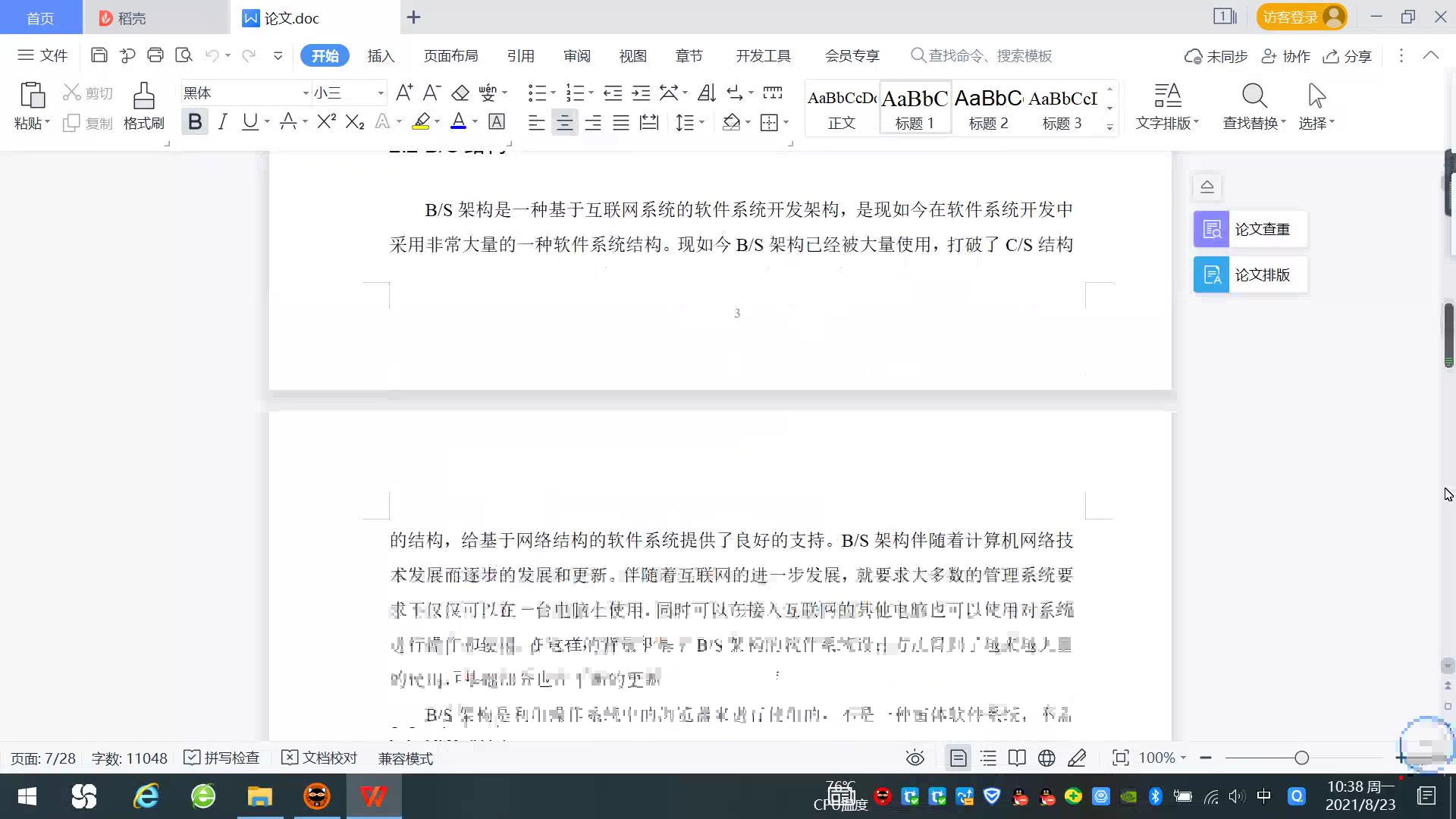Click the superscript X² icon
The width and height of the screenshot is (1456, 819).
326,121
